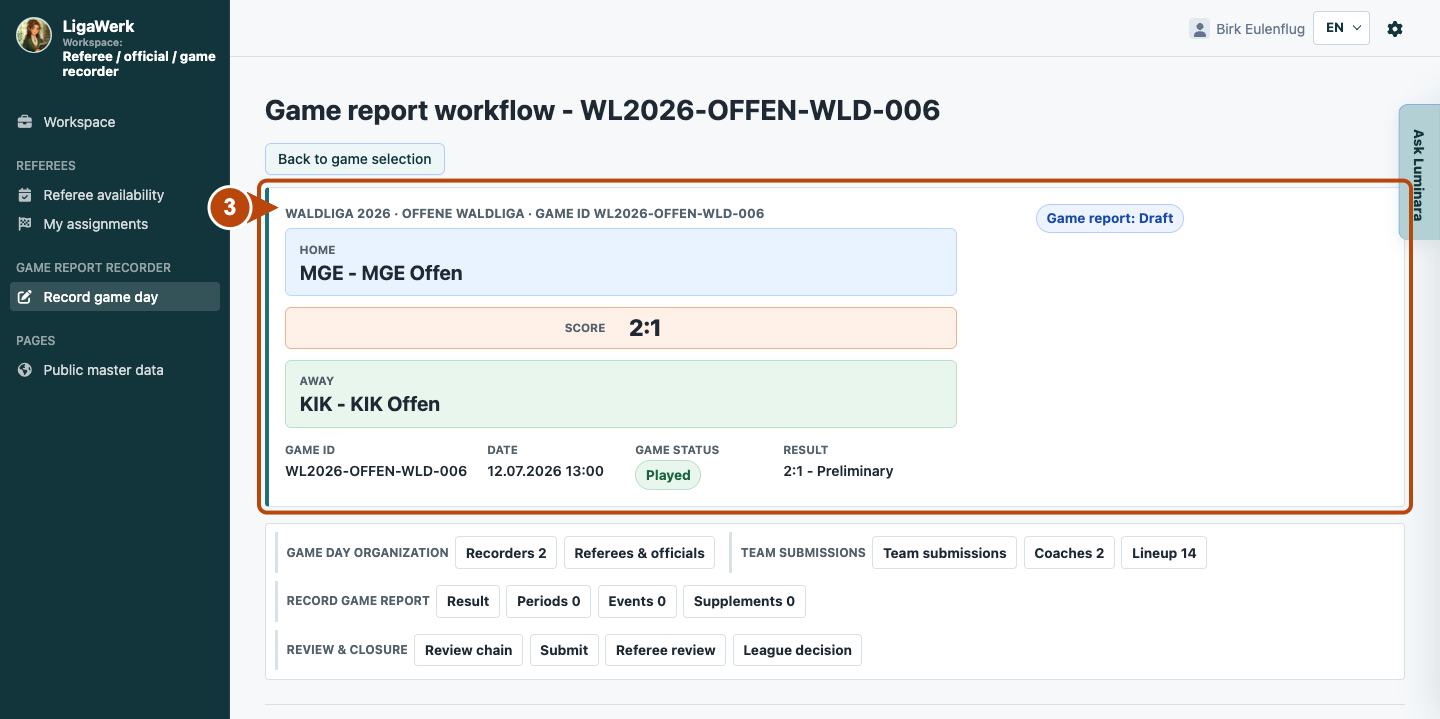Click the Birk Eulenflug user name
The width and height of the screenshot is (1440, 719).
pos(1261,29)
